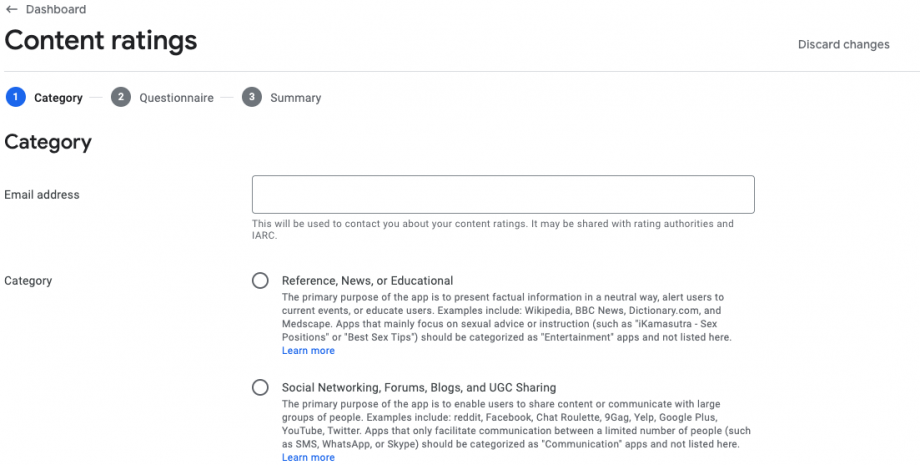Select the Category step label in stepper
This screenshot has width=920, height=465.
coord(58,98)
